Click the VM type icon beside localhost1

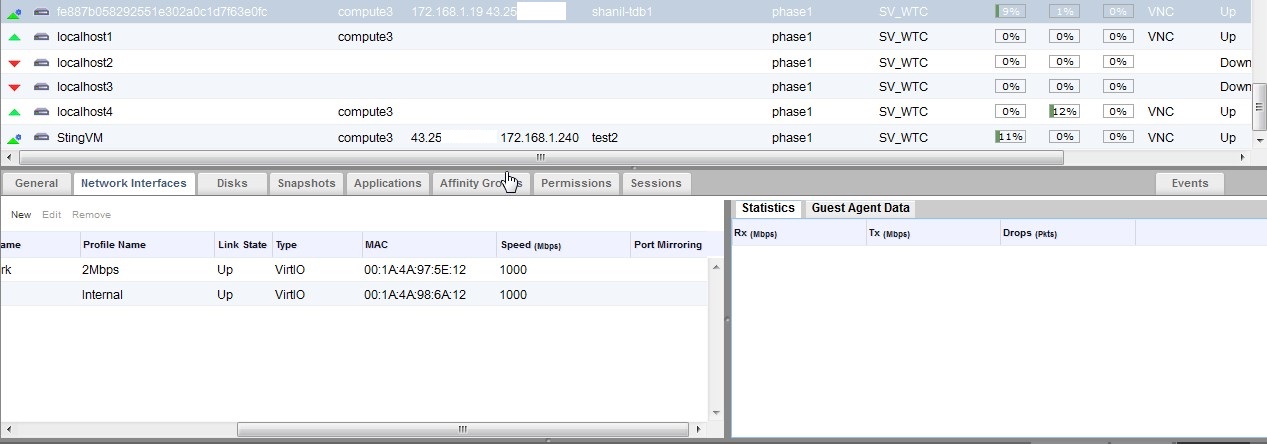click(x=41, y=37)
